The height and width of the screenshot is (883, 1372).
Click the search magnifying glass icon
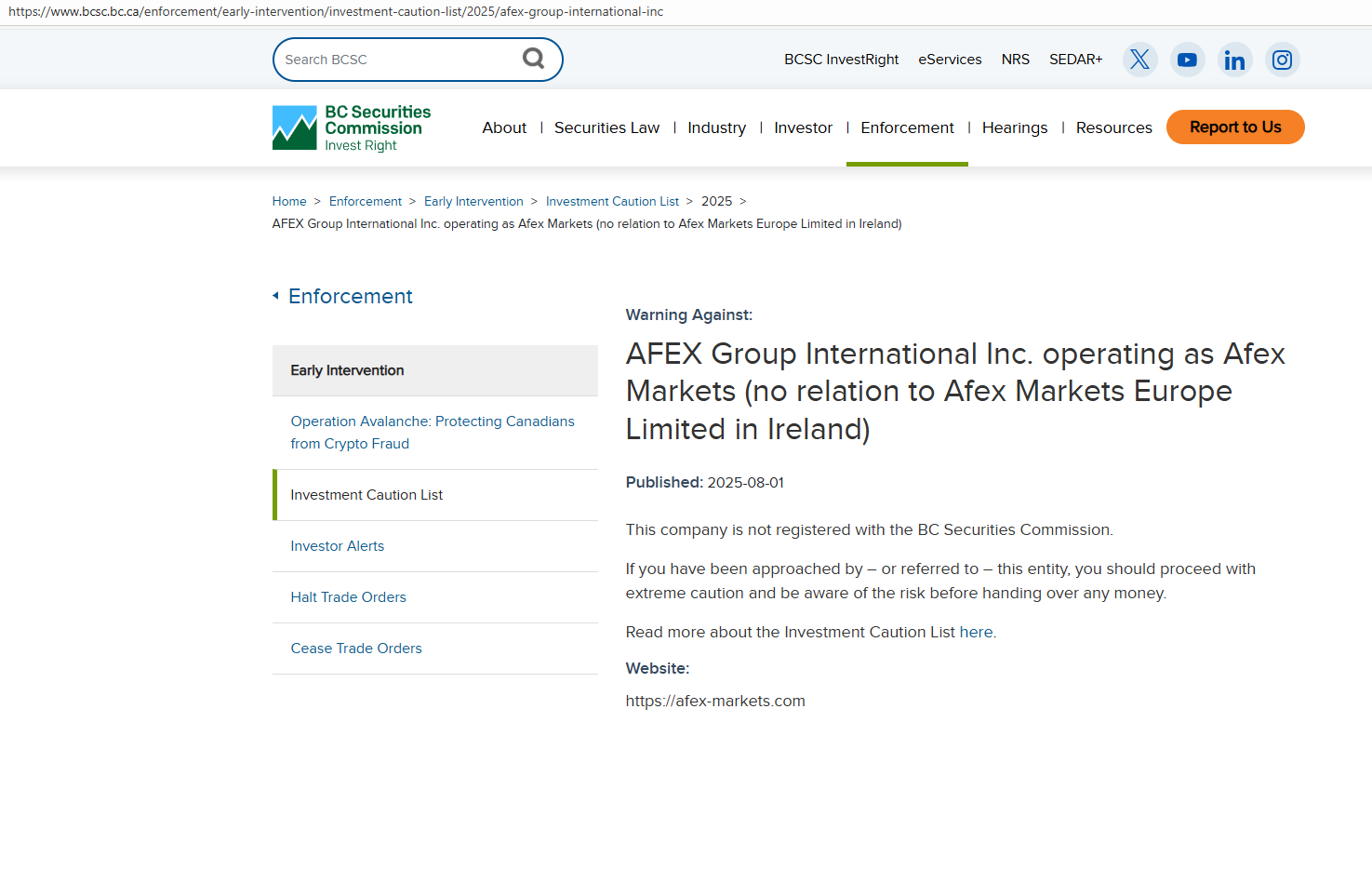tap(533, 59)
